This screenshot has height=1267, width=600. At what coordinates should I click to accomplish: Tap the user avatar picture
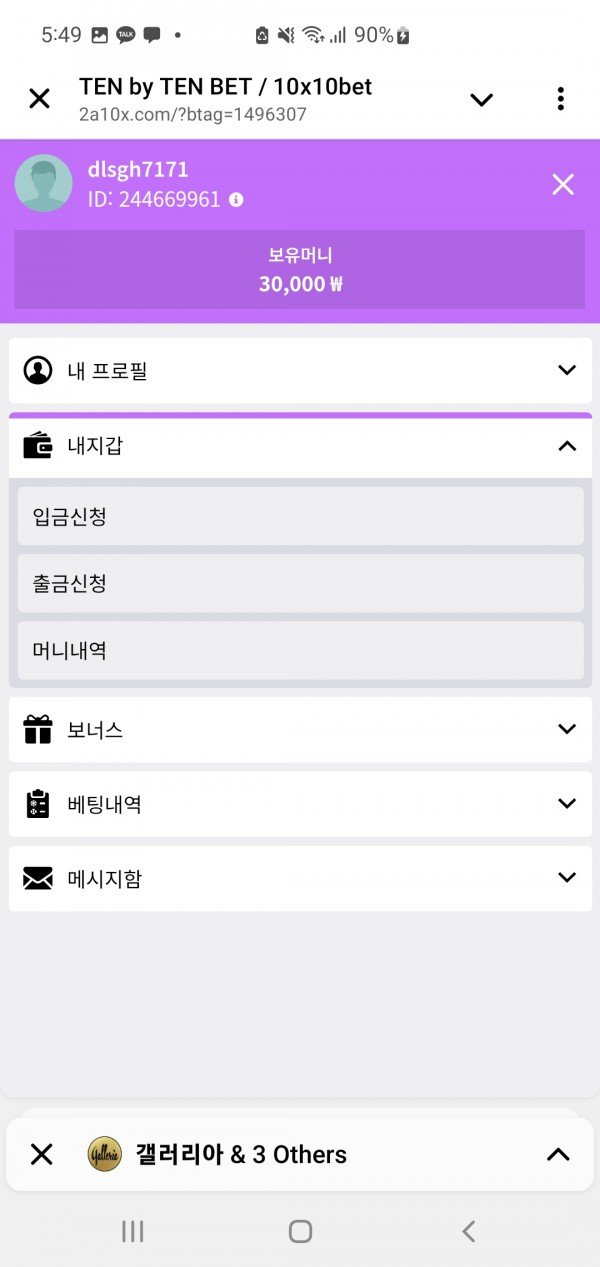[43, 183]
